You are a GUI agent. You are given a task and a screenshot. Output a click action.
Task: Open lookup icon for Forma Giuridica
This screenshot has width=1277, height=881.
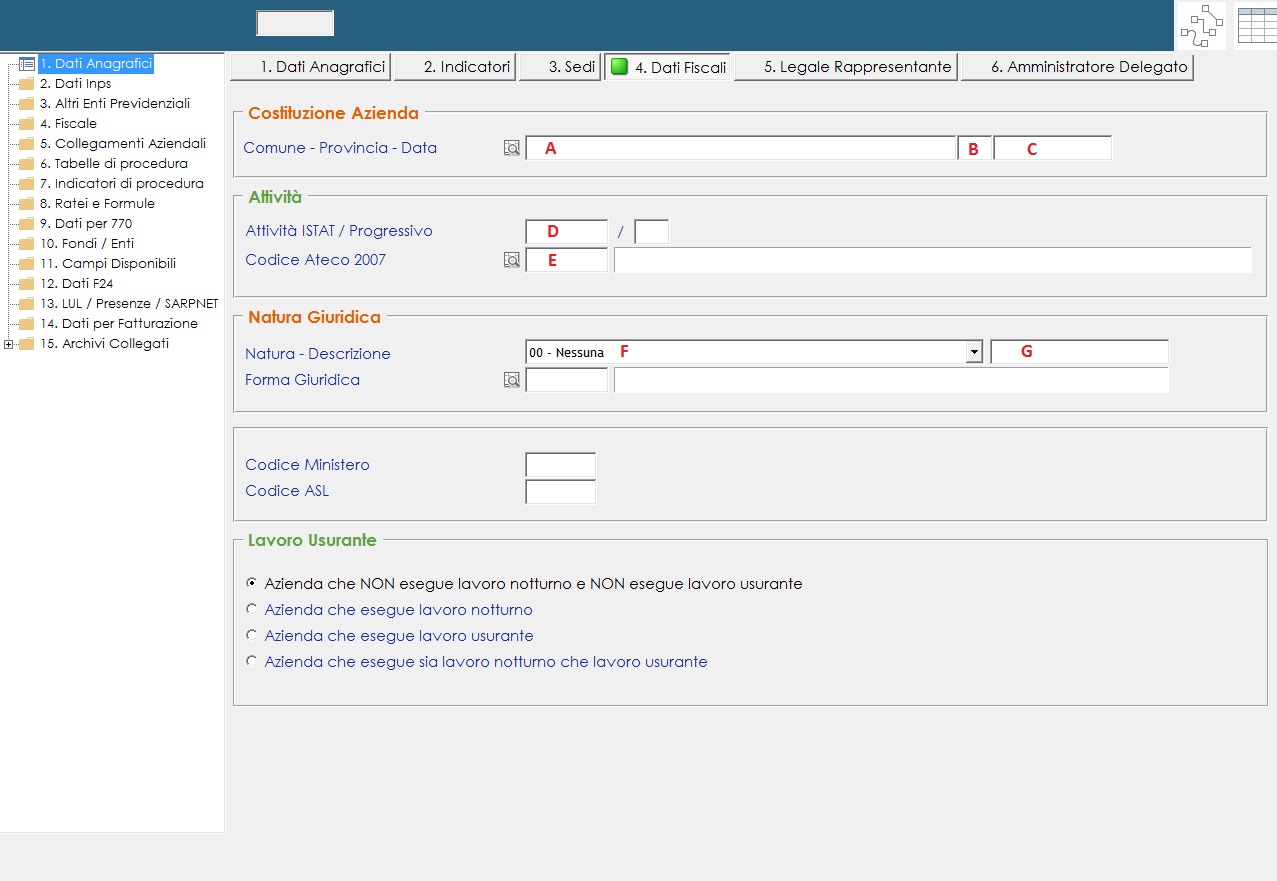tap(512, 380)
